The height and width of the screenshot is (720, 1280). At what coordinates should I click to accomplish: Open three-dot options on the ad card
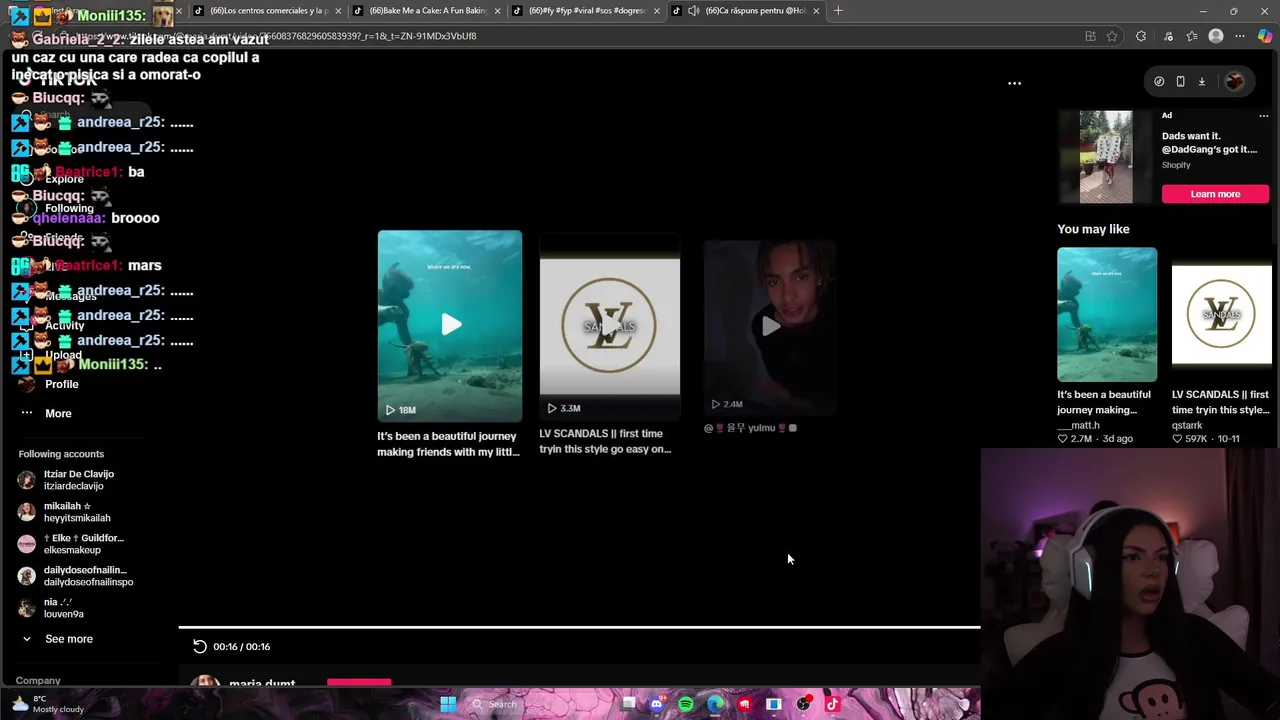(x=1263, y=116)
